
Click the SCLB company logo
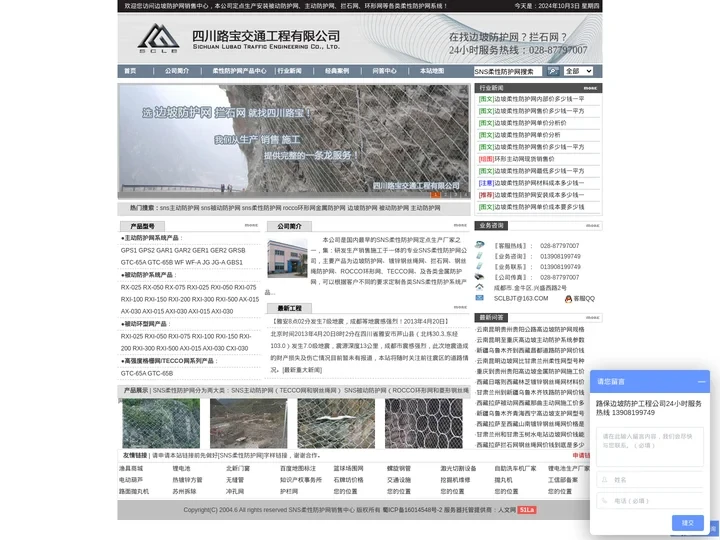point(158,38)
